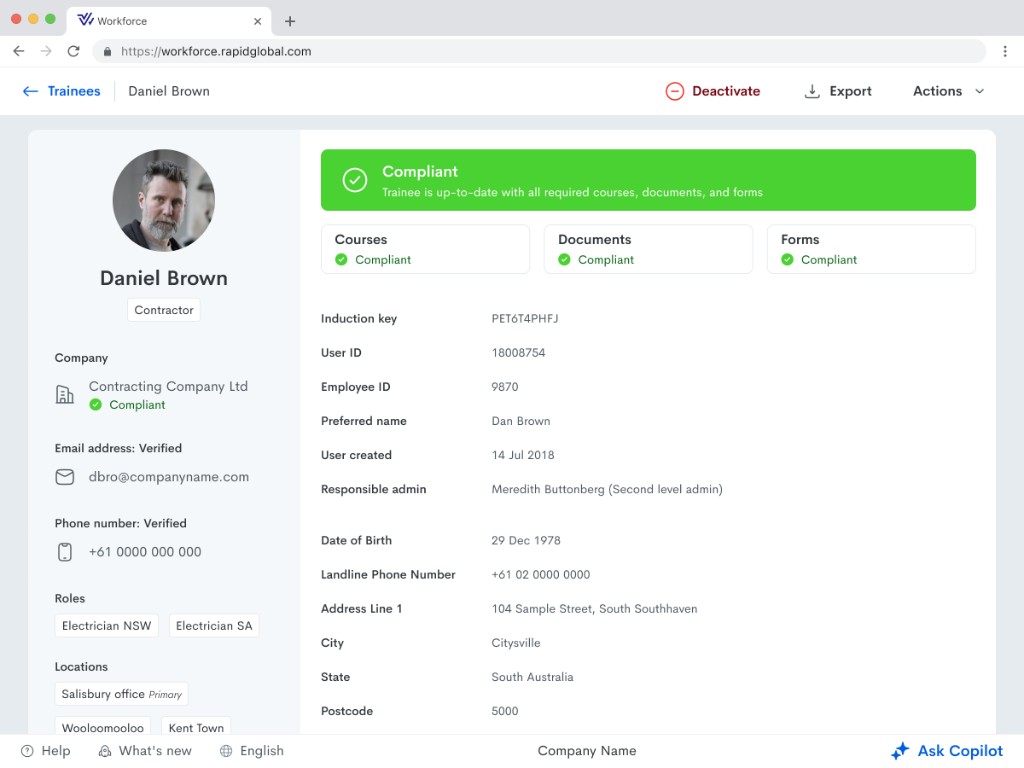Select email dbro@companyname.com
The image size is (1024, 768).
pyautogui.click(x=168, y=477)
